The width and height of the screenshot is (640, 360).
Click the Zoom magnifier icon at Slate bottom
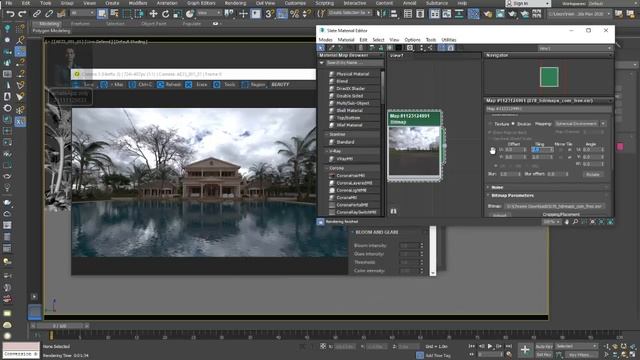pos(575,222)
